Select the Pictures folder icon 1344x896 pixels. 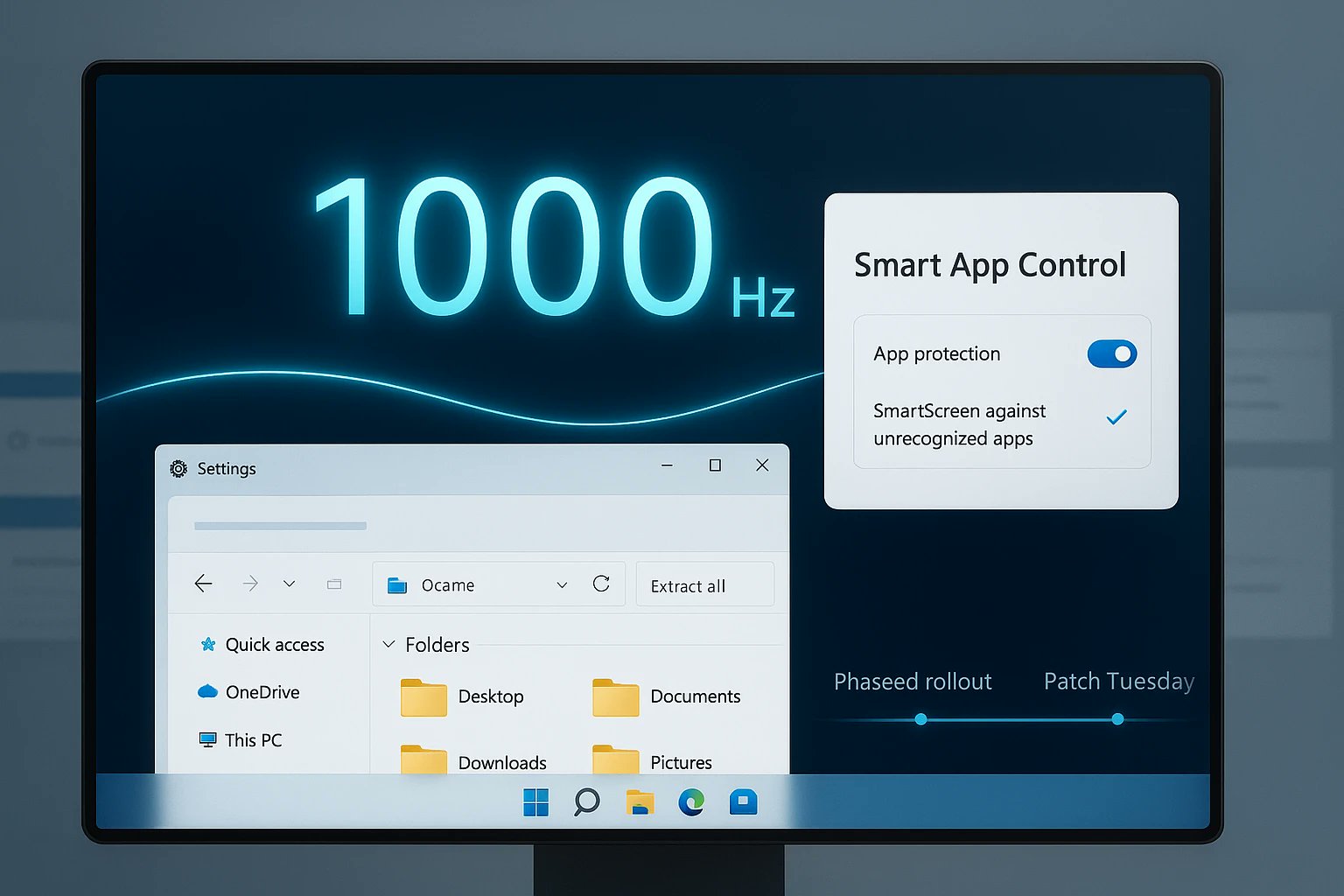(616, 759)
